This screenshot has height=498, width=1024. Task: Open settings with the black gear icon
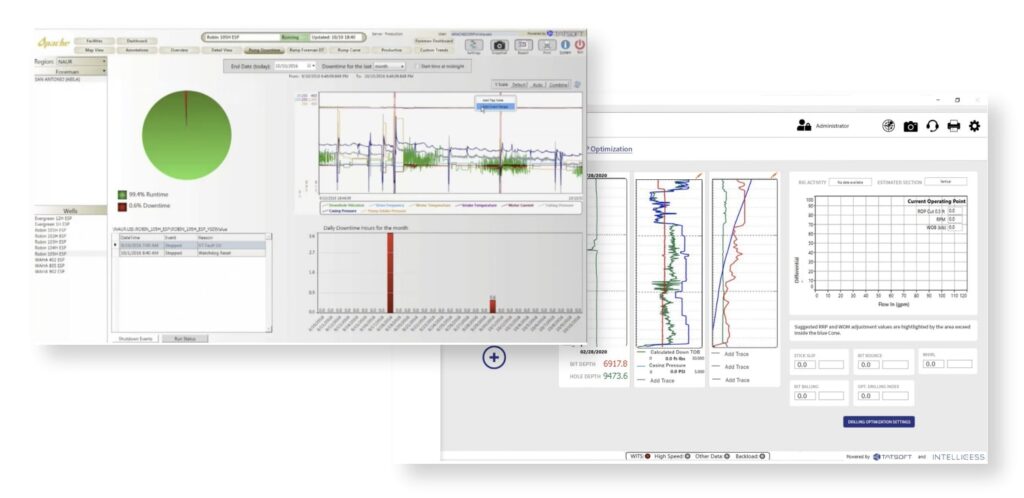tap(975, 126)
